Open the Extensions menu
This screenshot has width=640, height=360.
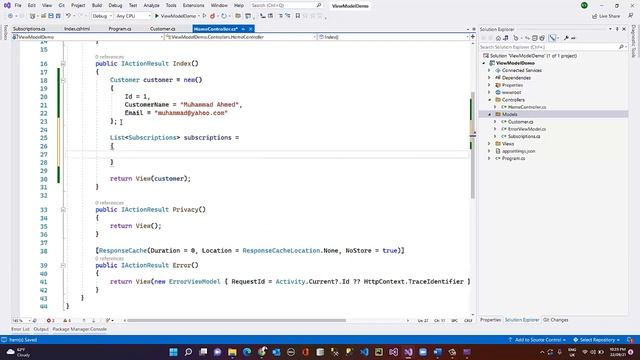tap(193, 6)
